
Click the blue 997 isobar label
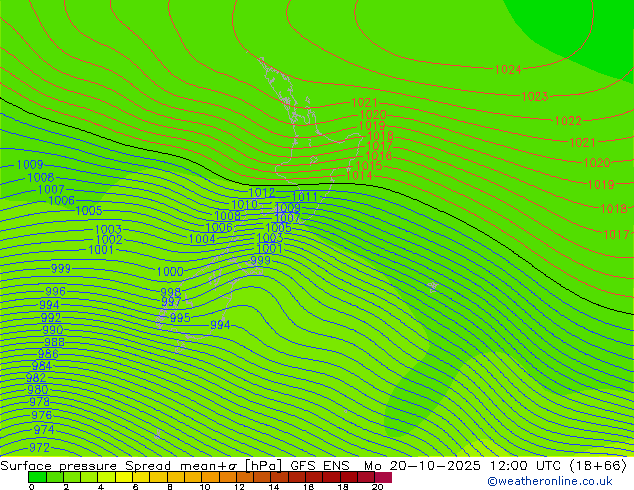(x=171, y=302)
